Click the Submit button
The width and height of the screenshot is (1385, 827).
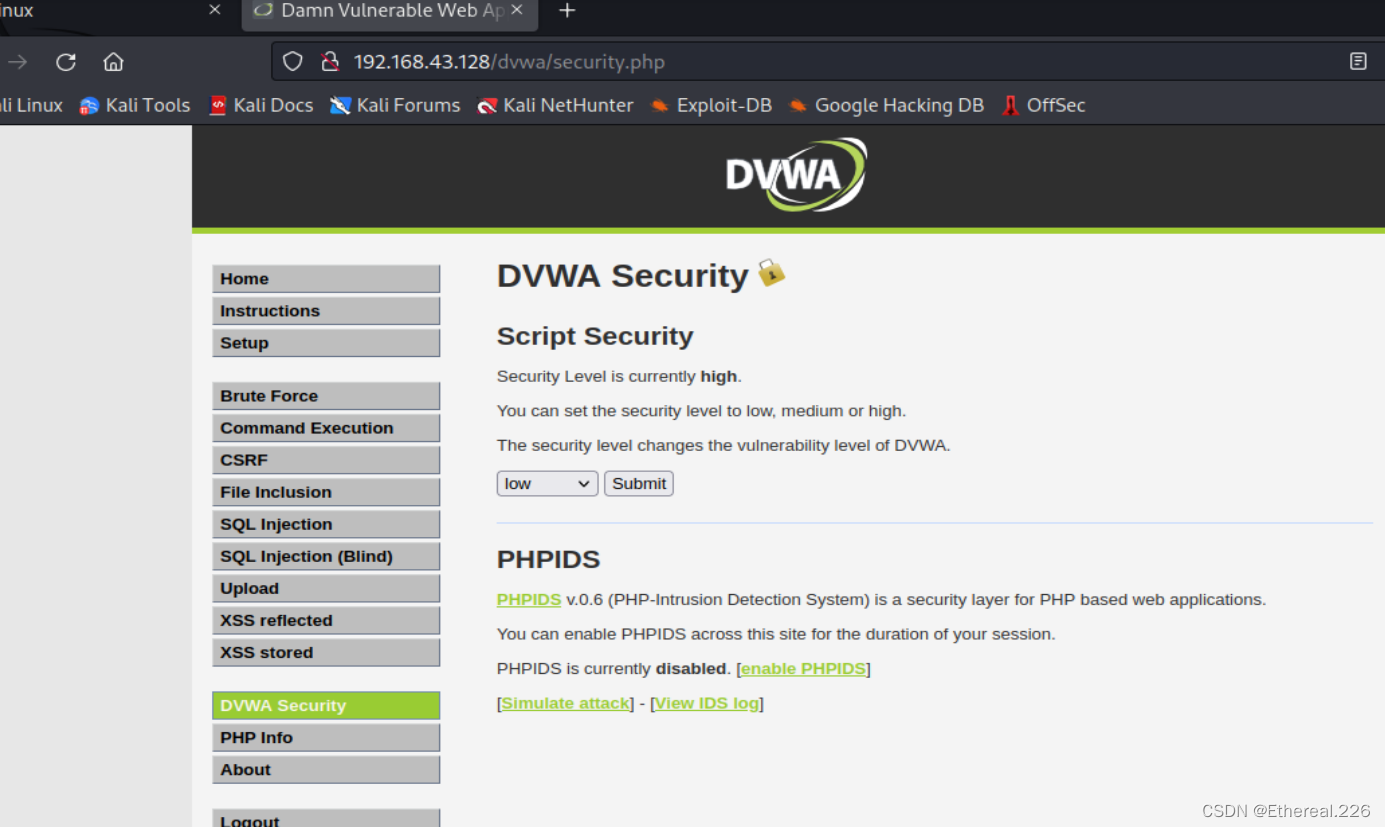639,484
